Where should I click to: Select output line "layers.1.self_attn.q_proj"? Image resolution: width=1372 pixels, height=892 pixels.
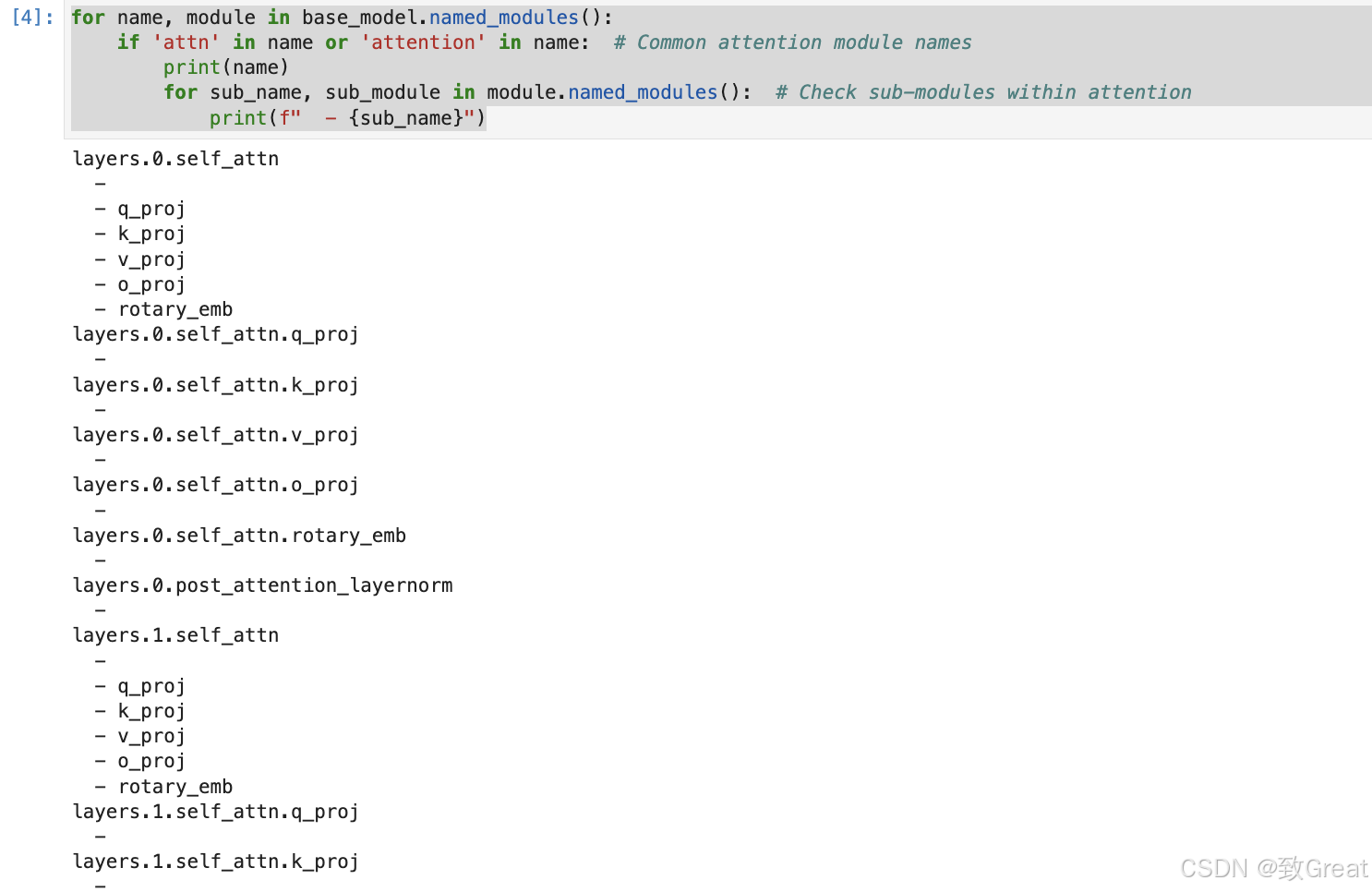click(x=216, y=812)
